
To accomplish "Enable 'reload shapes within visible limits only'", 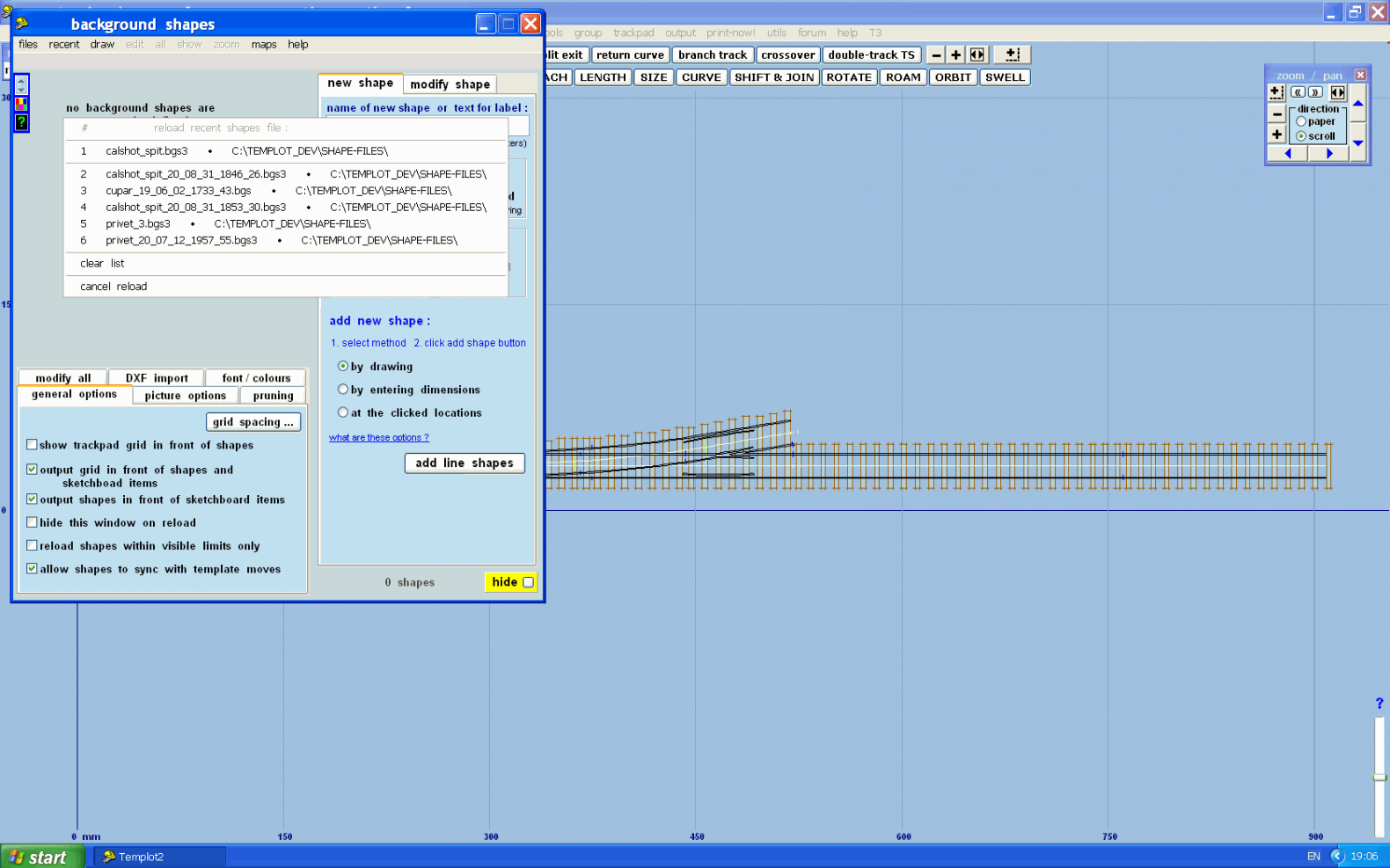I will (x=32, y=545).
